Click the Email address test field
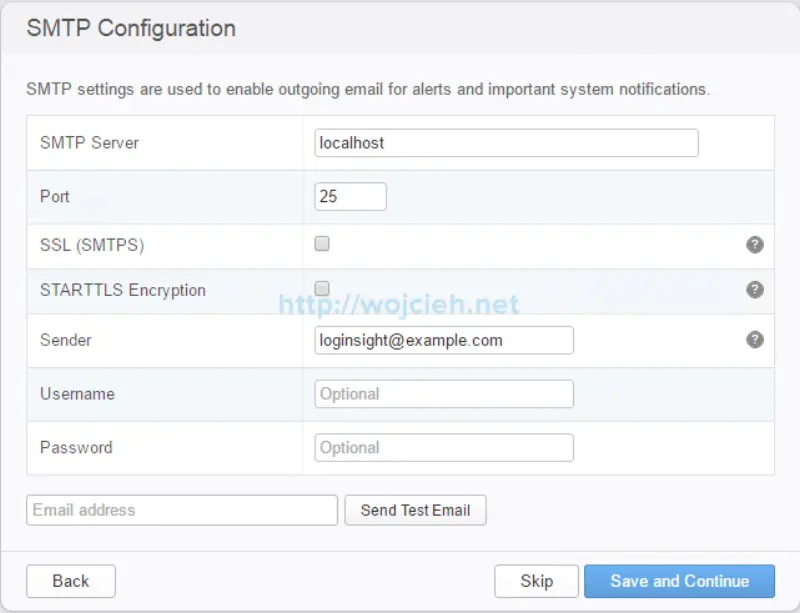 tap(181, 510)
